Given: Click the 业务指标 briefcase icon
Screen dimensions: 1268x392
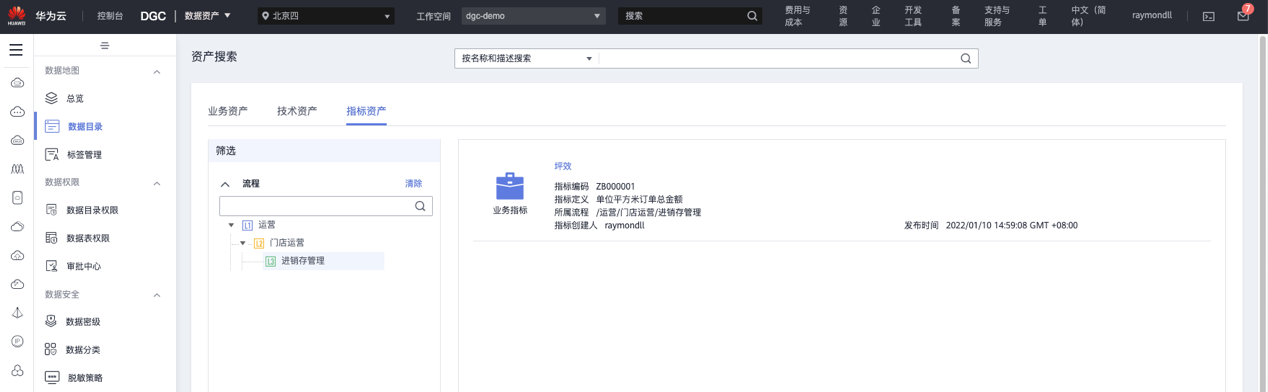Looking at the screenshot, I should (510, 186).
